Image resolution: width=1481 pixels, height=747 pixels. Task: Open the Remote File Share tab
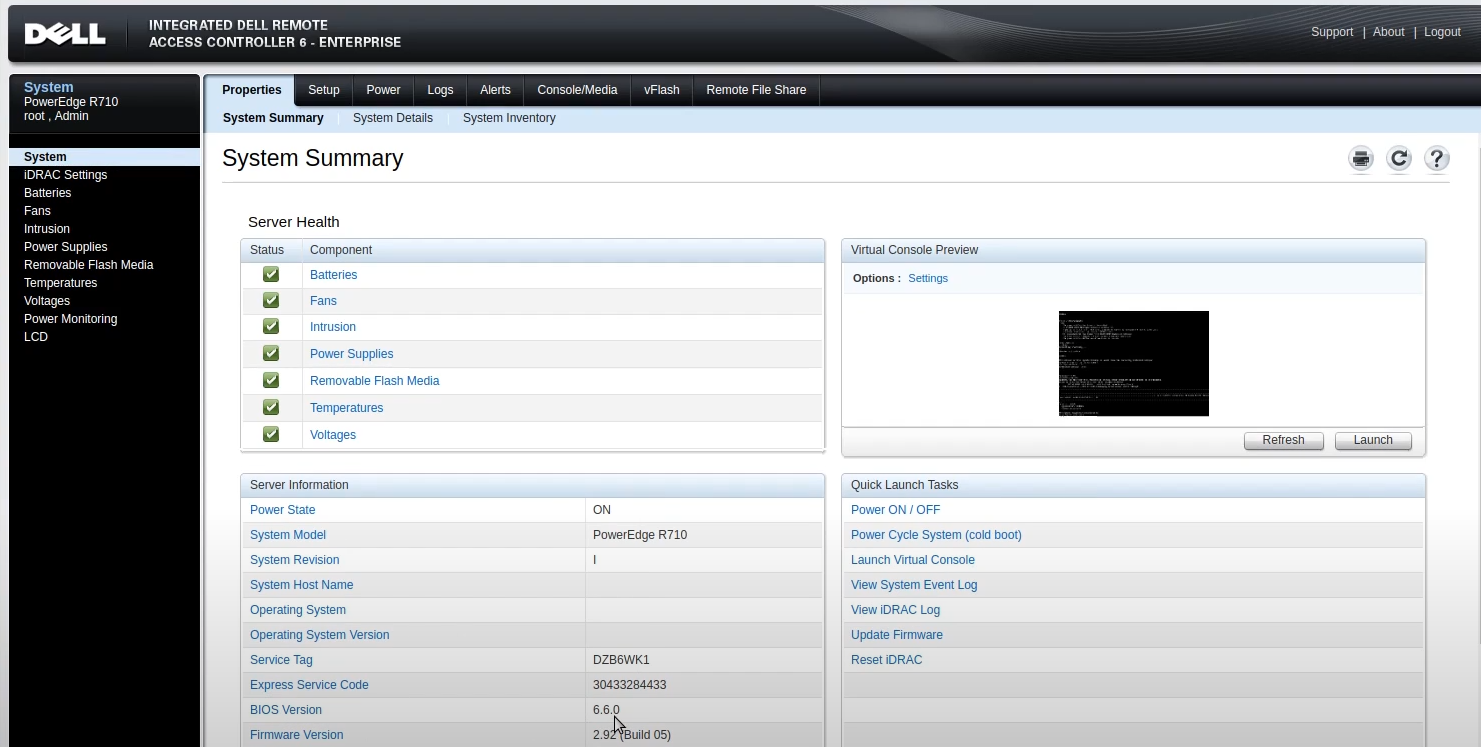(756, 90)
